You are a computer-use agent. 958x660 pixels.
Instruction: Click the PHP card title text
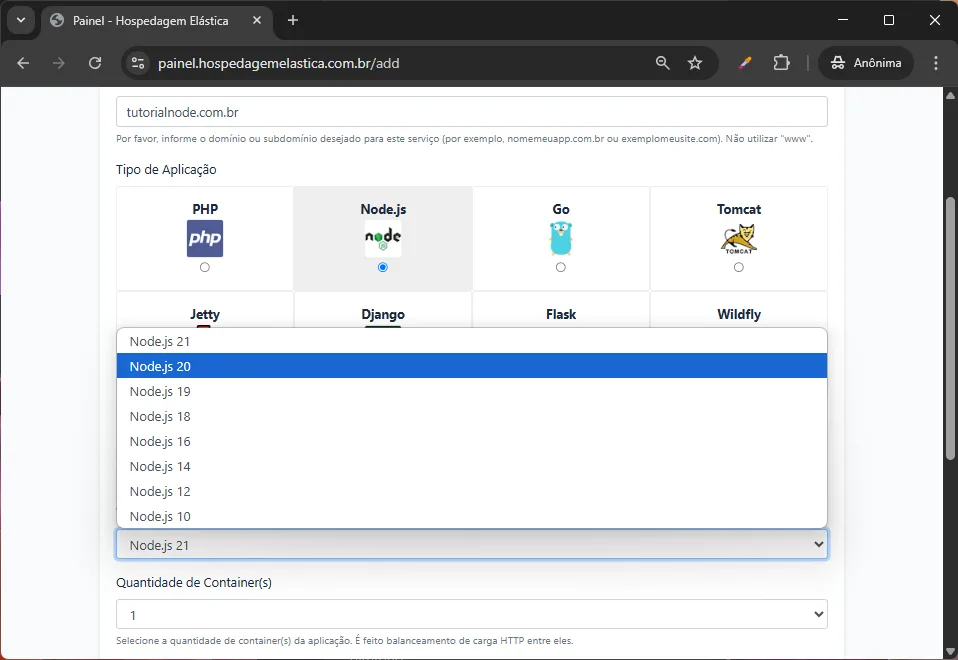pos(205,209)
